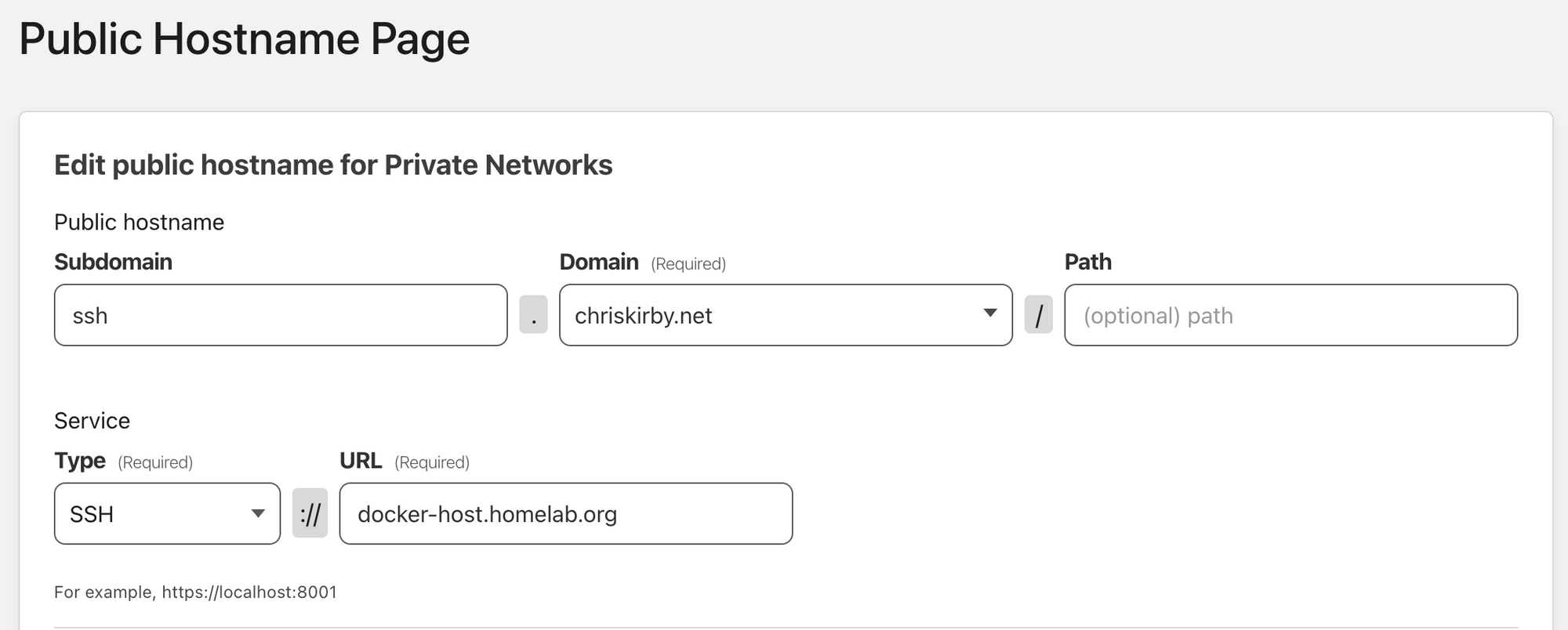Click the :// separator next to the URL field
The width and height of the screenshot is (1568, 630).
click(x=310, y=513)
